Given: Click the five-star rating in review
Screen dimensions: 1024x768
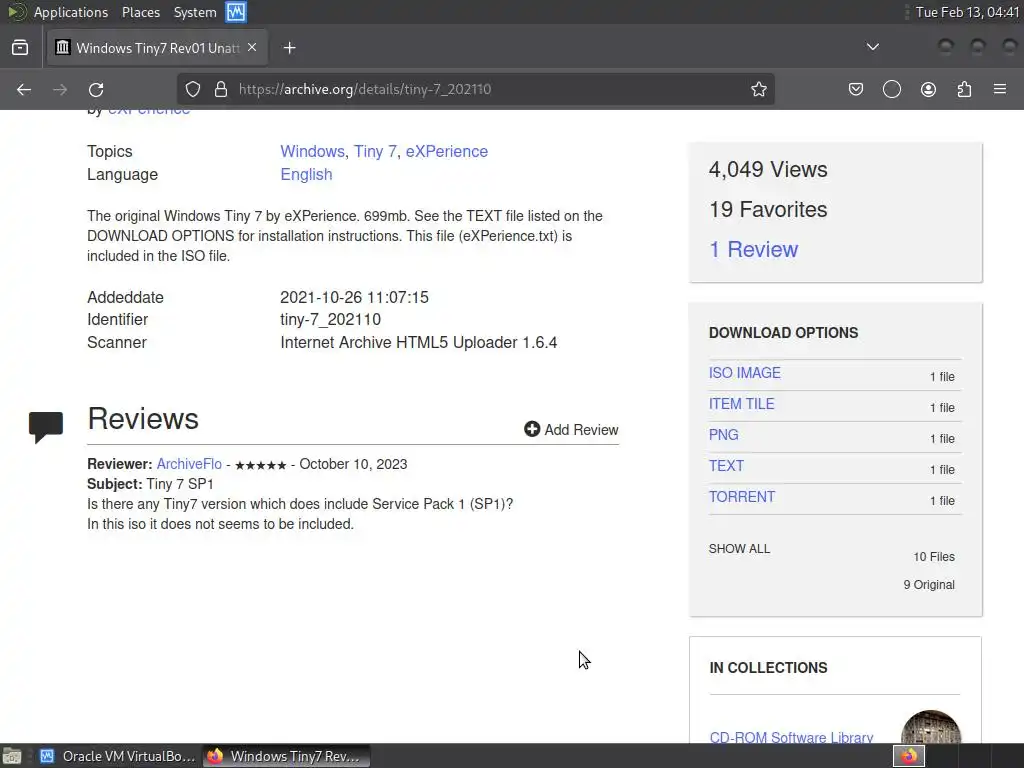Looking at the screenshot, I should click(261, 466).
